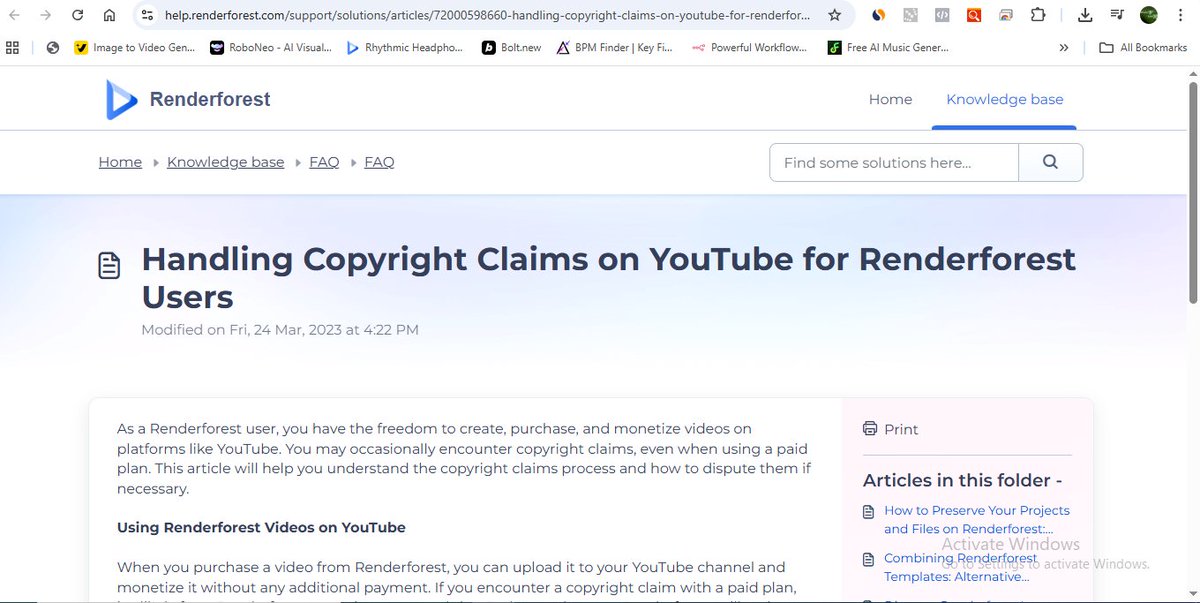Open Free AI Music Gener... bookmark
This screenshot has height=603, width=1200.
tap(888, 47)
